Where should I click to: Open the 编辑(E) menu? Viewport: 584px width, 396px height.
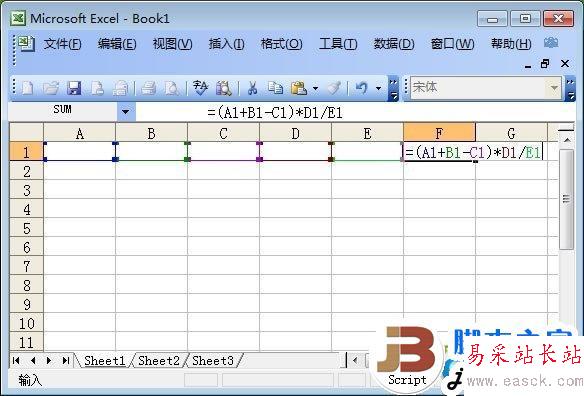pos(117,44)
